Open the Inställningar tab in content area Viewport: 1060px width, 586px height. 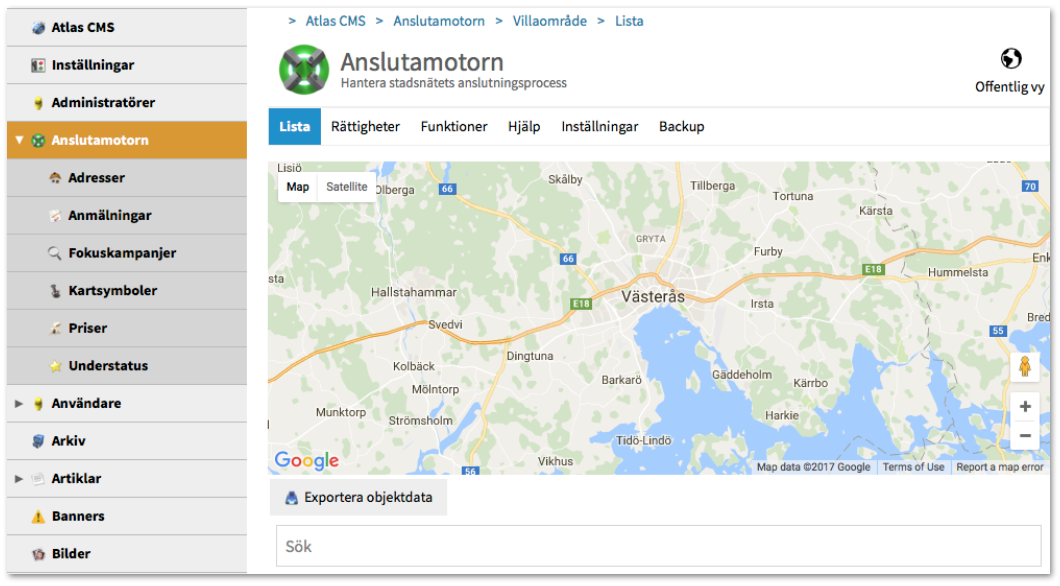tap(600, 126)
